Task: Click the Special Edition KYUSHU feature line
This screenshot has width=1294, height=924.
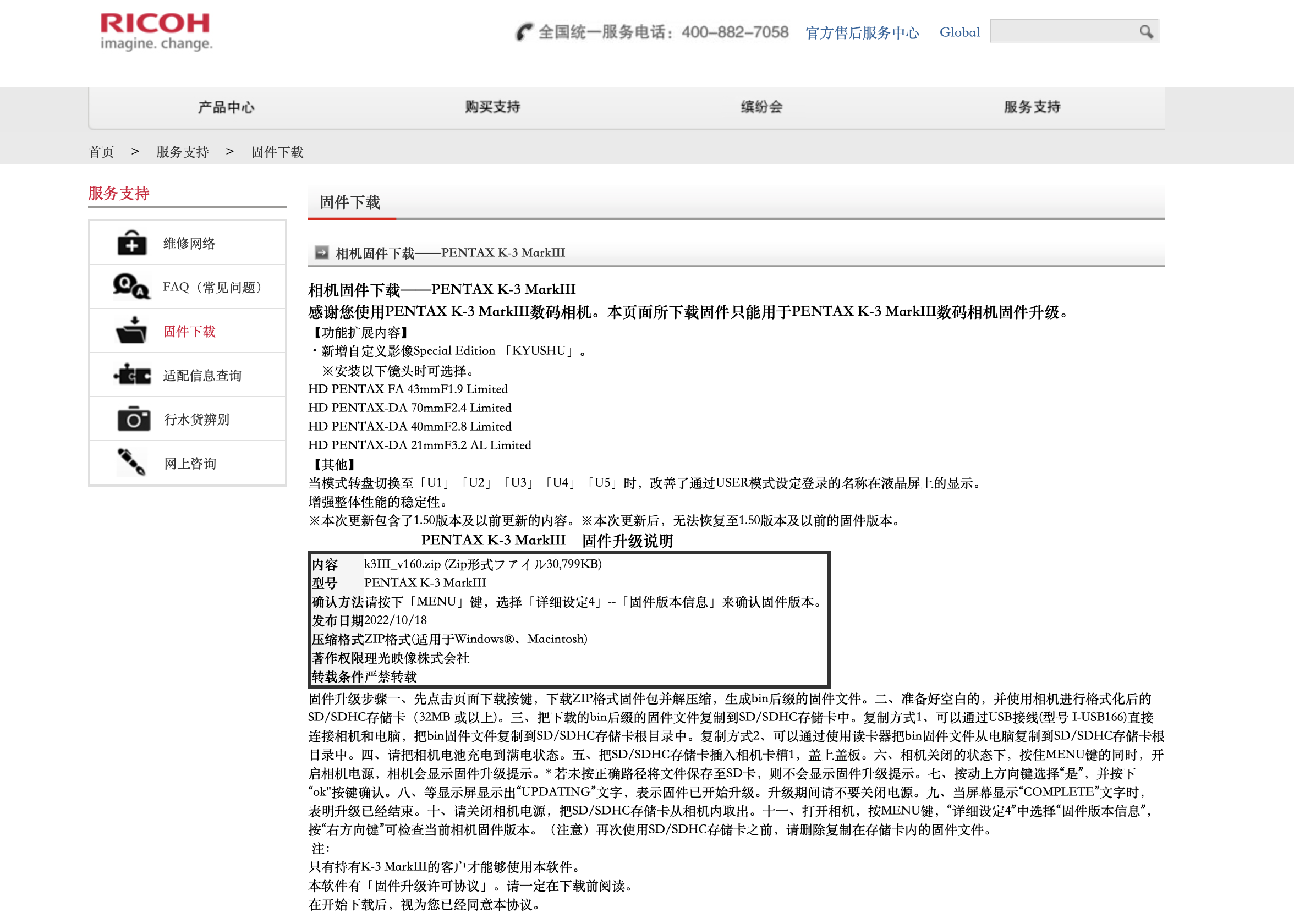Action: coord(449,351)
